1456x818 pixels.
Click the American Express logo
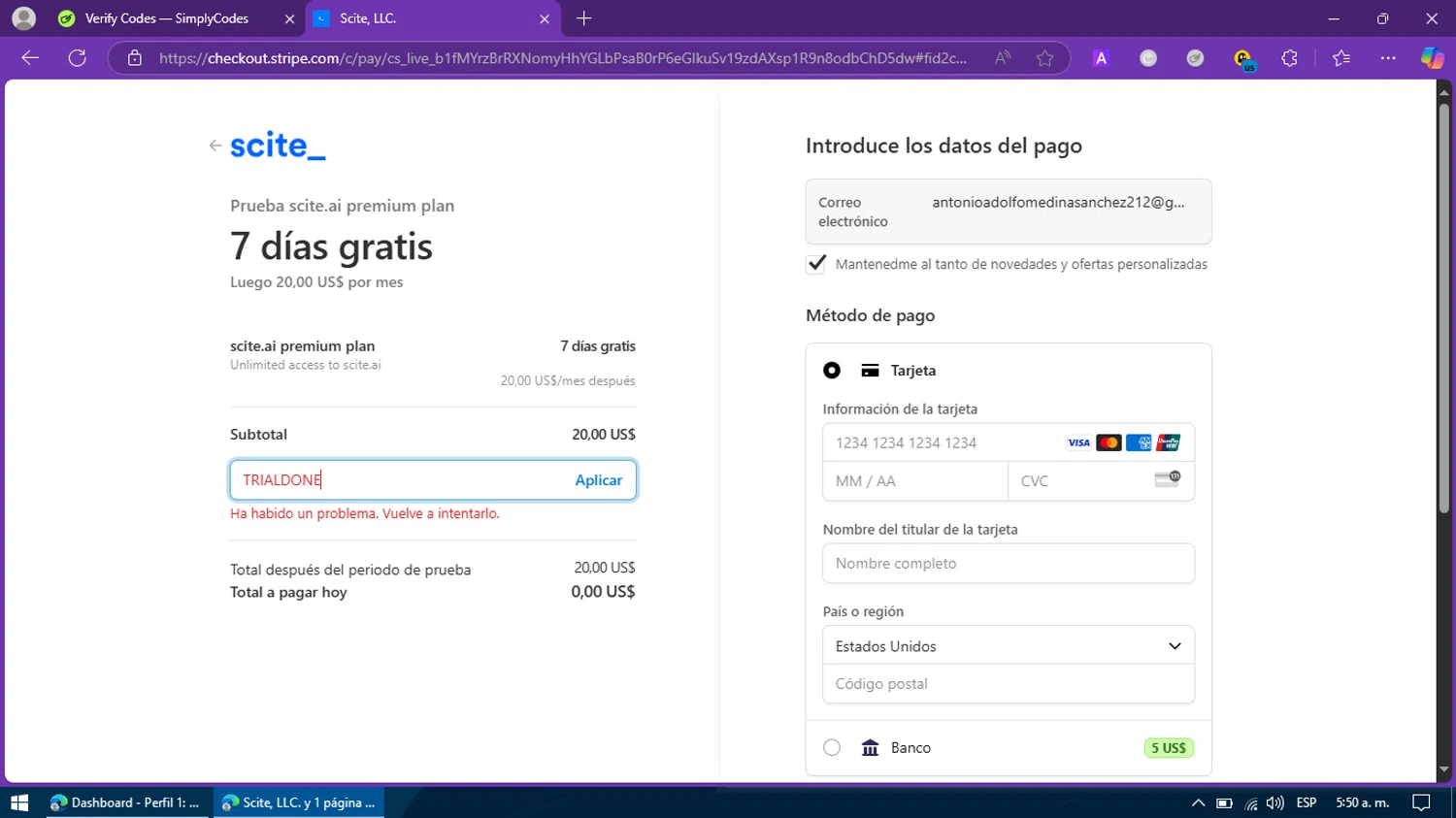tap(1139, 442)
